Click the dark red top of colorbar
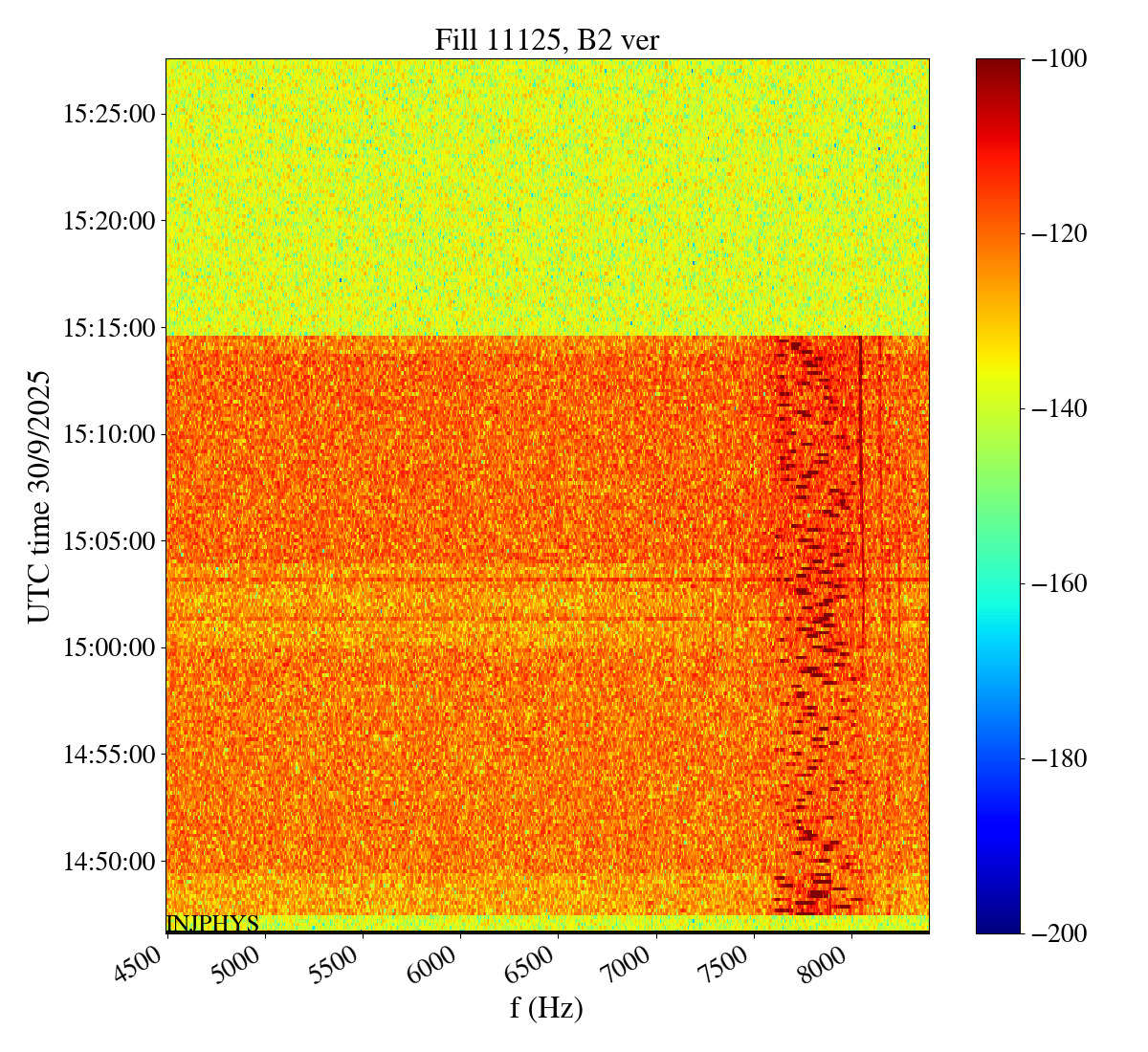This screenshot has height=1052, width=1148. [998, 65]
